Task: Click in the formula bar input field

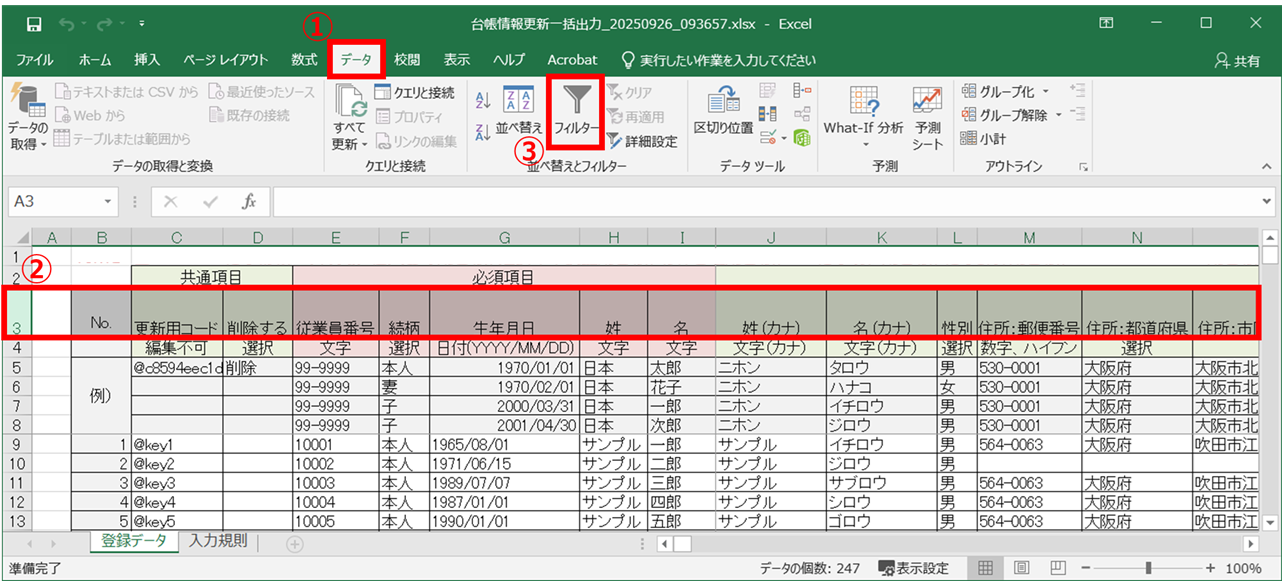Action: pos(760,202)
